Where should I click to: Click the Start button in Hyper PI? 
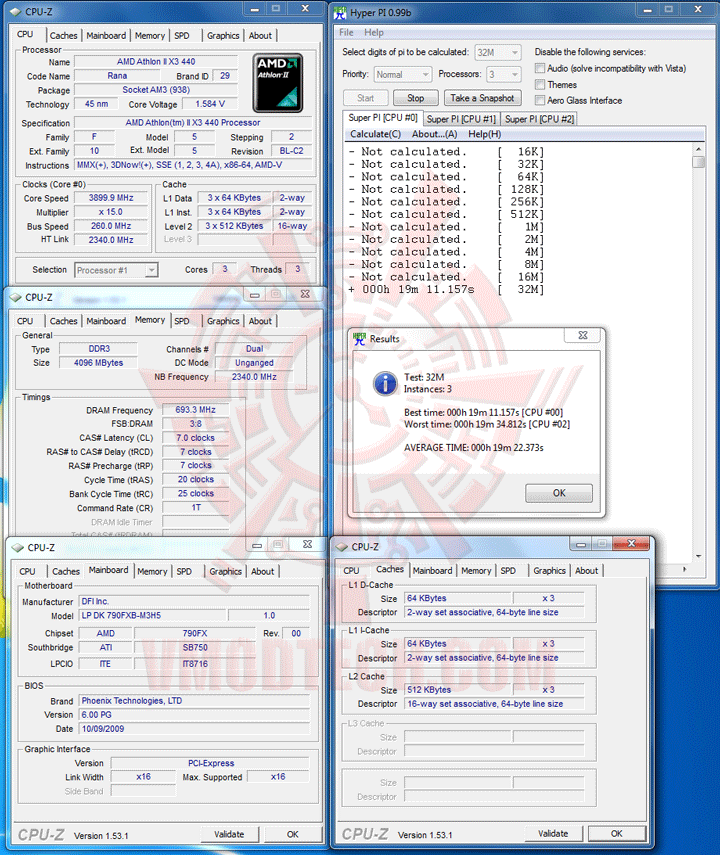point(365,98)
